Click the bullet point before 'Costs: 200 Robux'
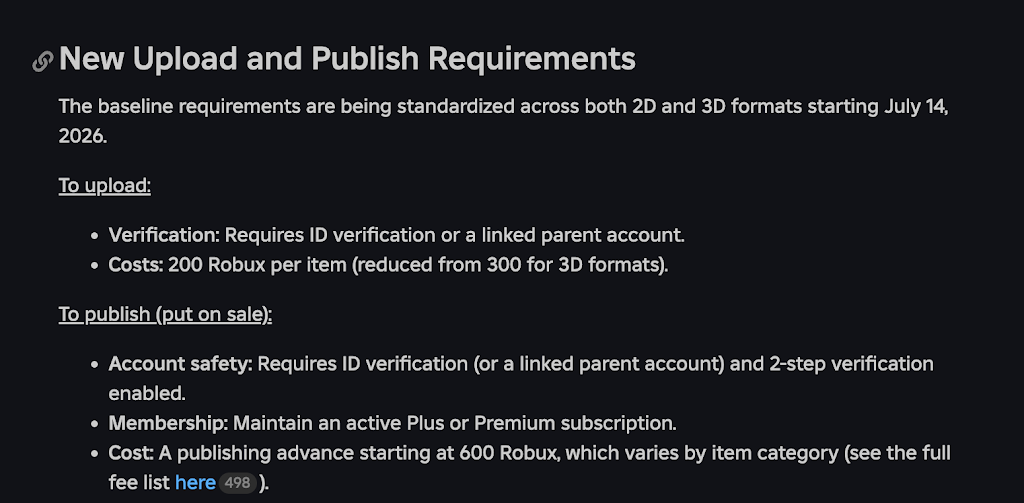Image resolution: width=1024 pixels, height=503 pixels. click(x=95, y=266)
